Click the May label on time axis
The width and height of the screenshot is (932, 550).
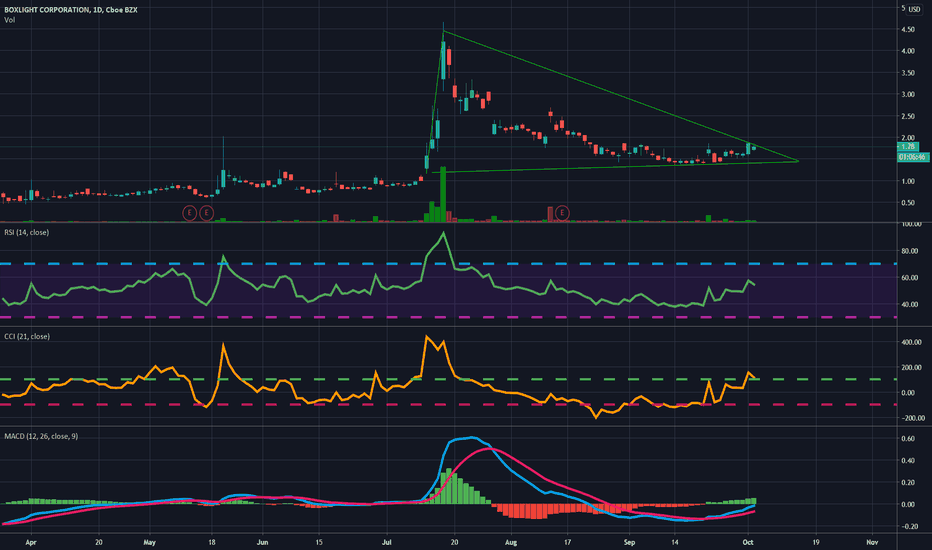(149, 542)
